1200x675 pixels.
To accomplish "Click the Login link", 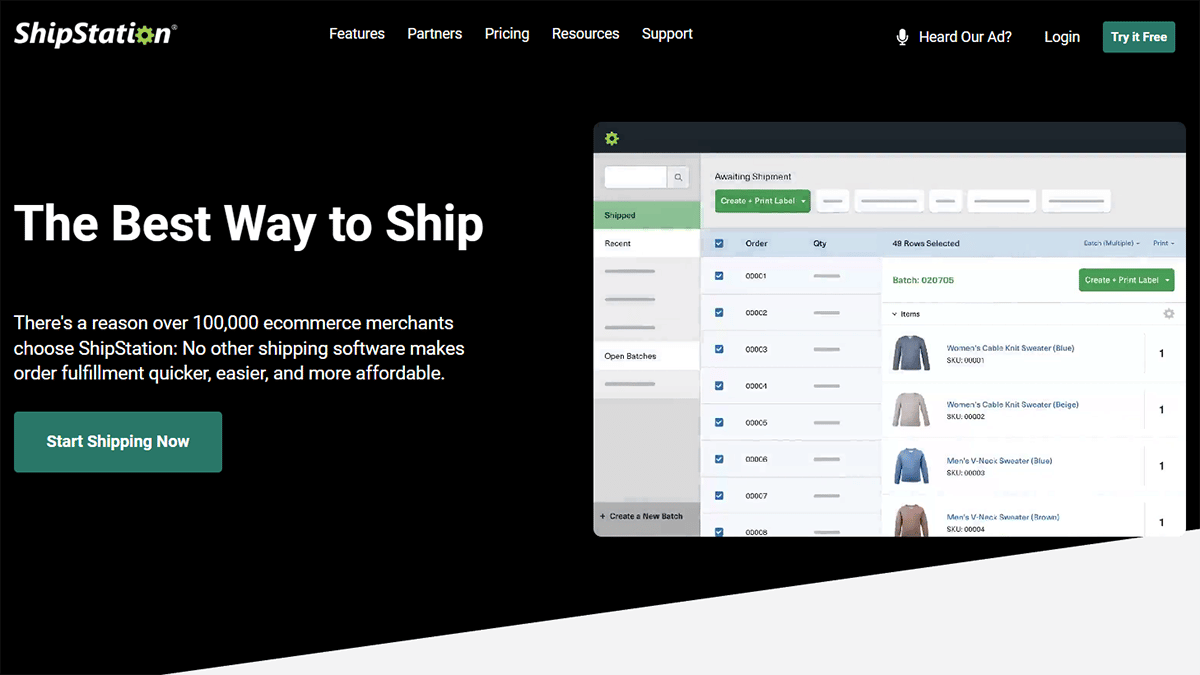I will pyautogui.click(x=1061, y=37).
